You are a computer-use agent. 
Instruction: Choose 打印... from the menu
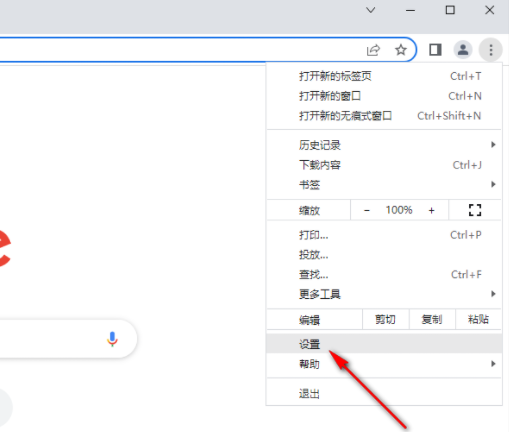(384, 235)
